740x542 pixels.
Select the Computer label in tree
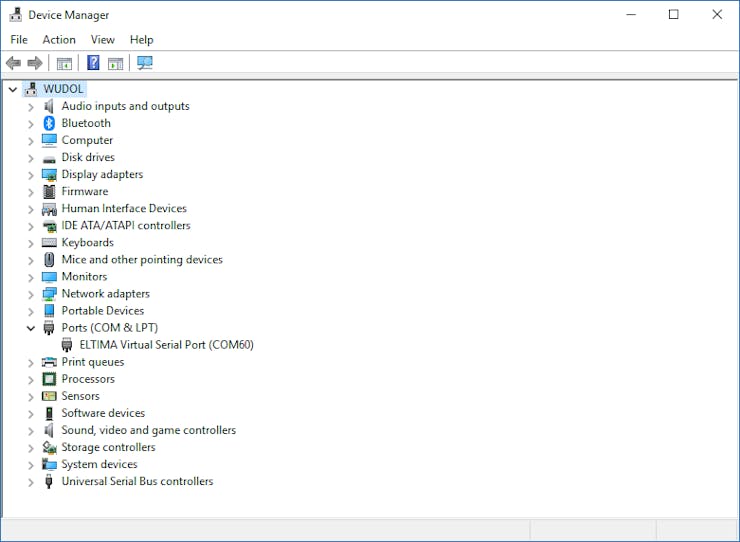tap(87, 140)
